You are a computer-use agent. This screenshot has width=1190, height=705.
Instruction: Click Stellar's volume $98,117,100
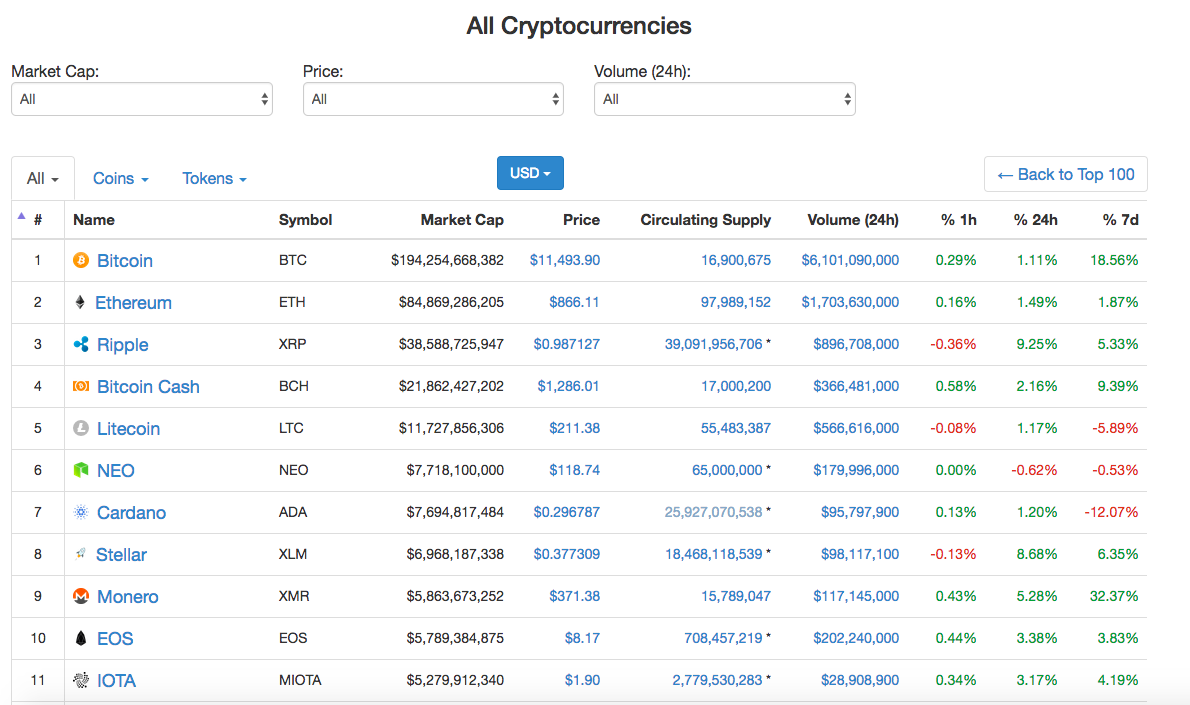(860, 554)
